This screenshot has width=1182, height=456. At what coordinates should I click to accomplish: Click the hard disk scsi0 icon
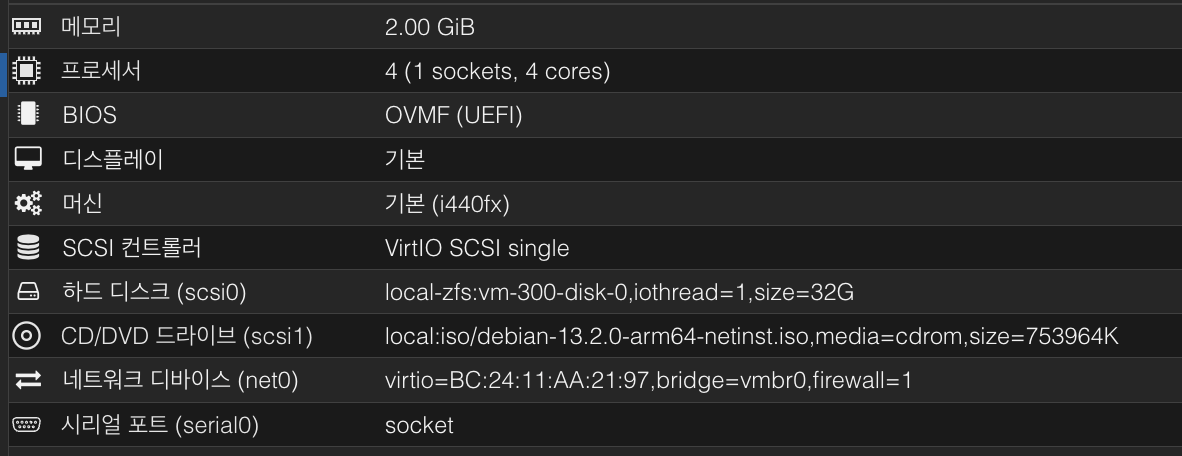click(27, 293)
